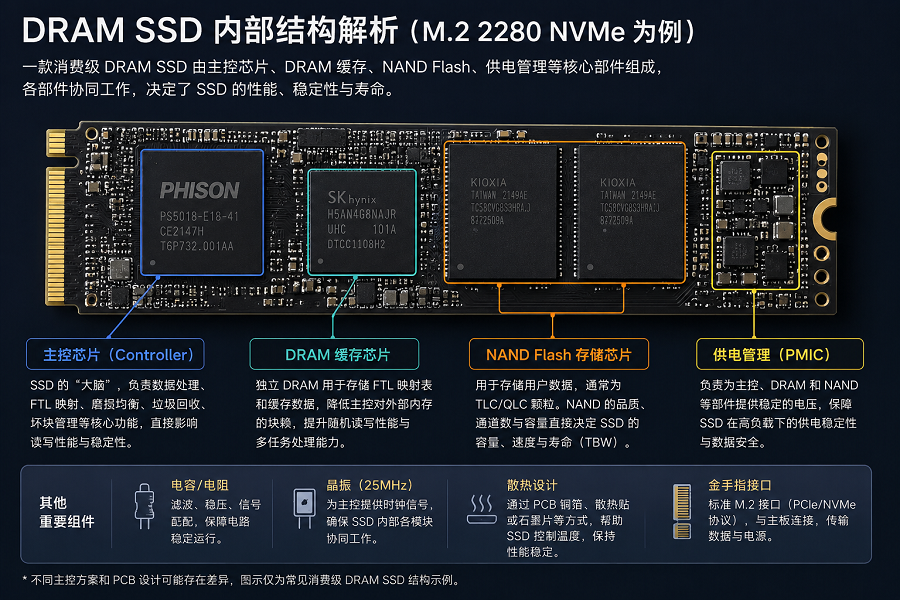This screenshot has width=900, height=600.
Task: Click the description starting "独立 DRAM 用于存储"
Action: click(344, 413)
